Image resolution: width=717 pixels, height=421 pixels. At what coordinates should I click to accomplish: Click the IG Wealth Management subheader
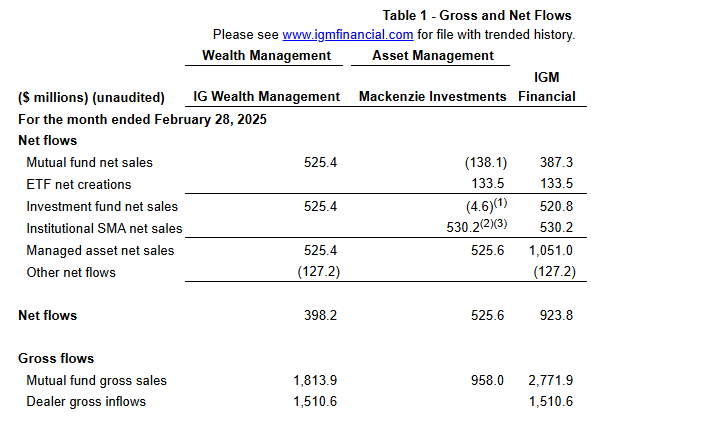click(267, 97)
